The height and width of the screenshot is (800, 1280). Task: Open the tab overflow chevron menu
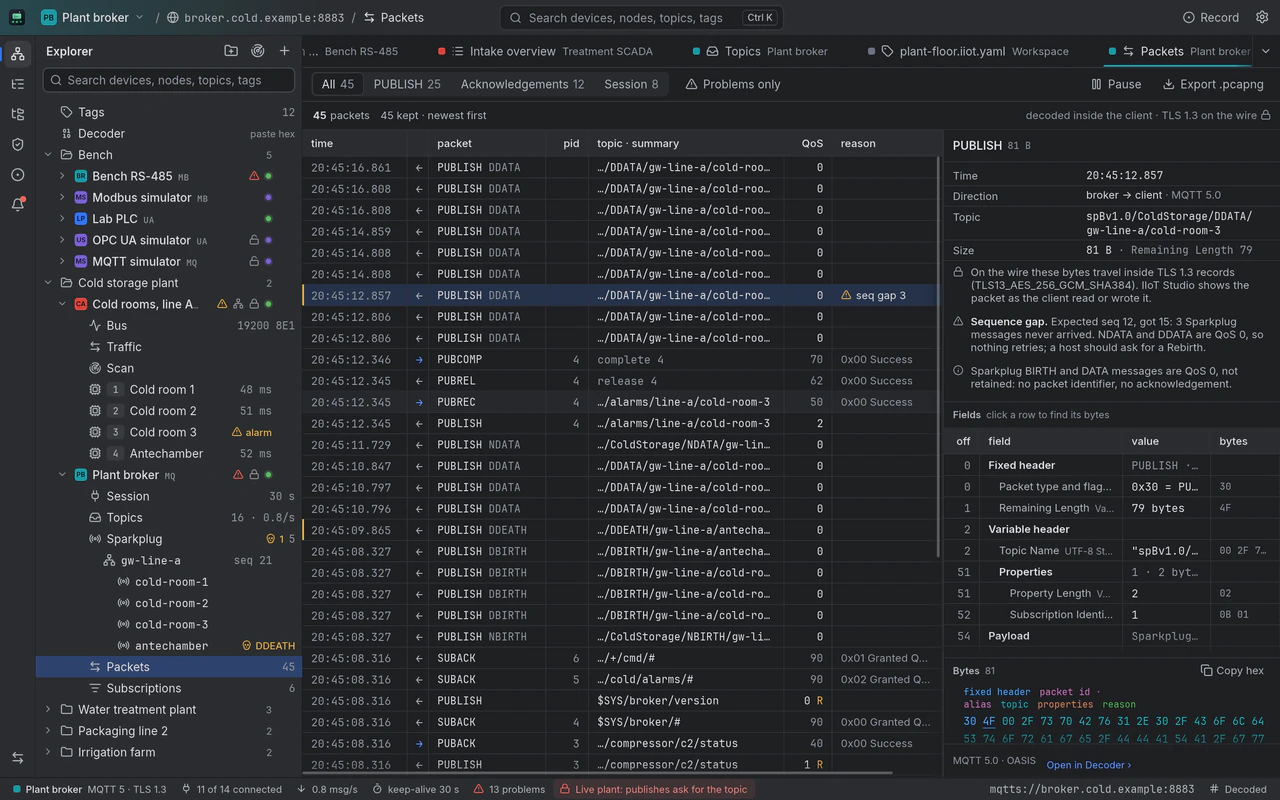click(x=1265, y=51)
